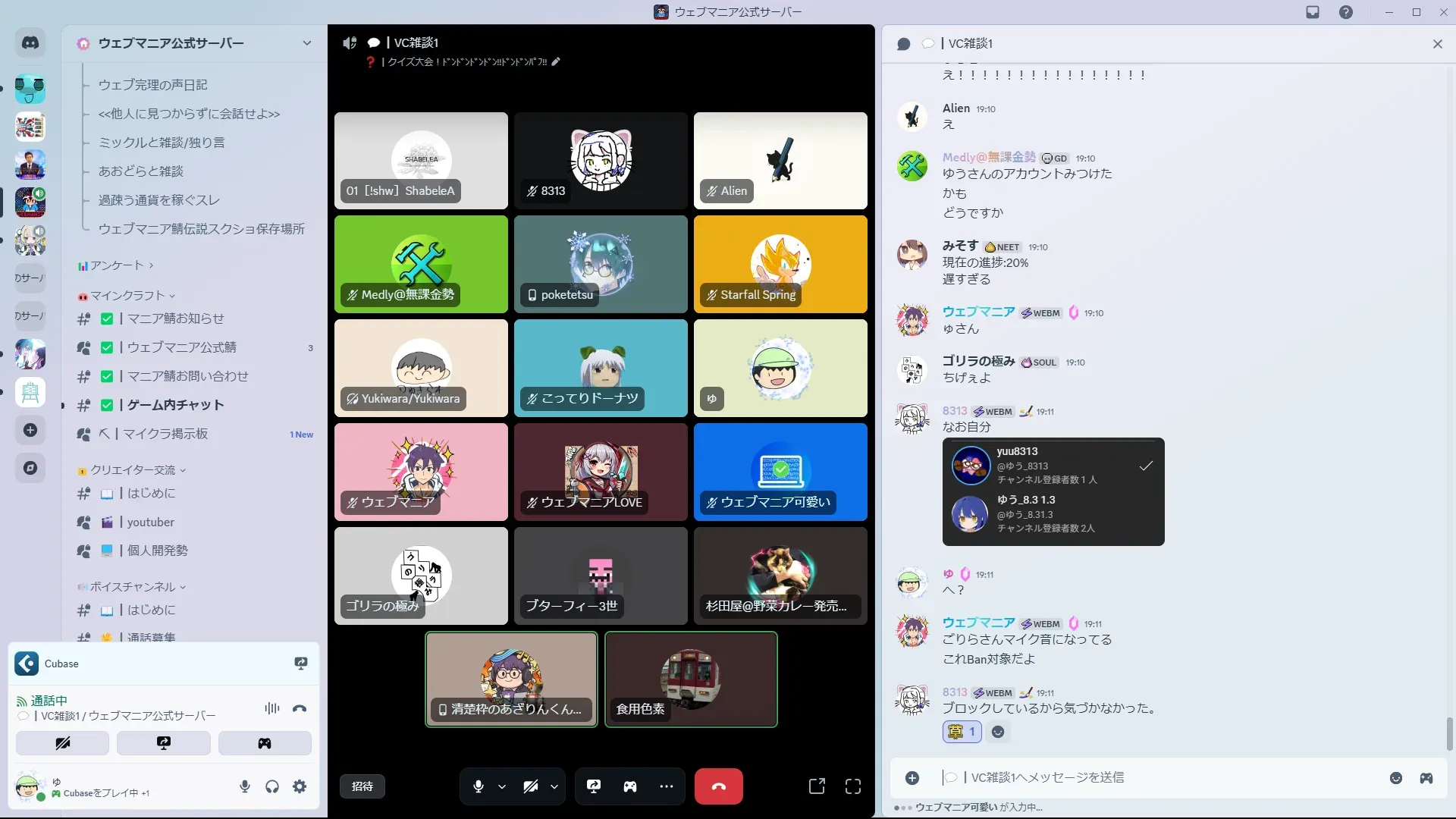This screenshot has height=819, width=1456.
Task: Add an emoji reaction to 8313's message
Action: coord(998,732)
